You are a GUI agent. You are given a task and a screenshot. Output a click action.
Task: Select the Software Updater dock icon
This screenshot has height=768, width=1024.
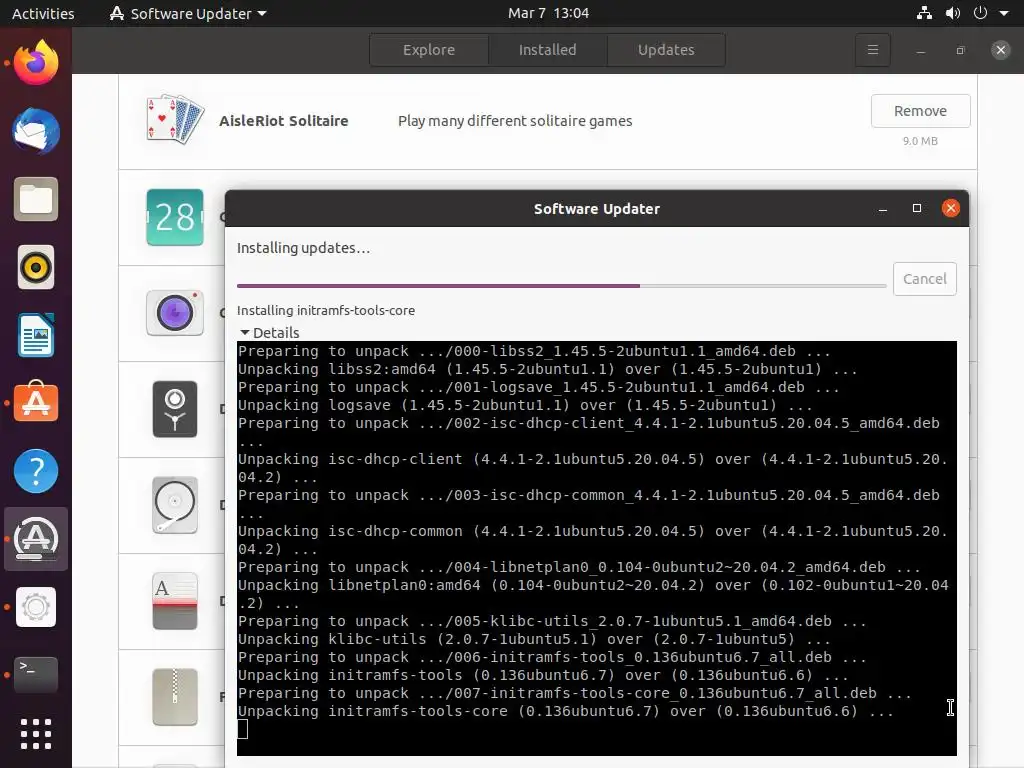(36, 539)
